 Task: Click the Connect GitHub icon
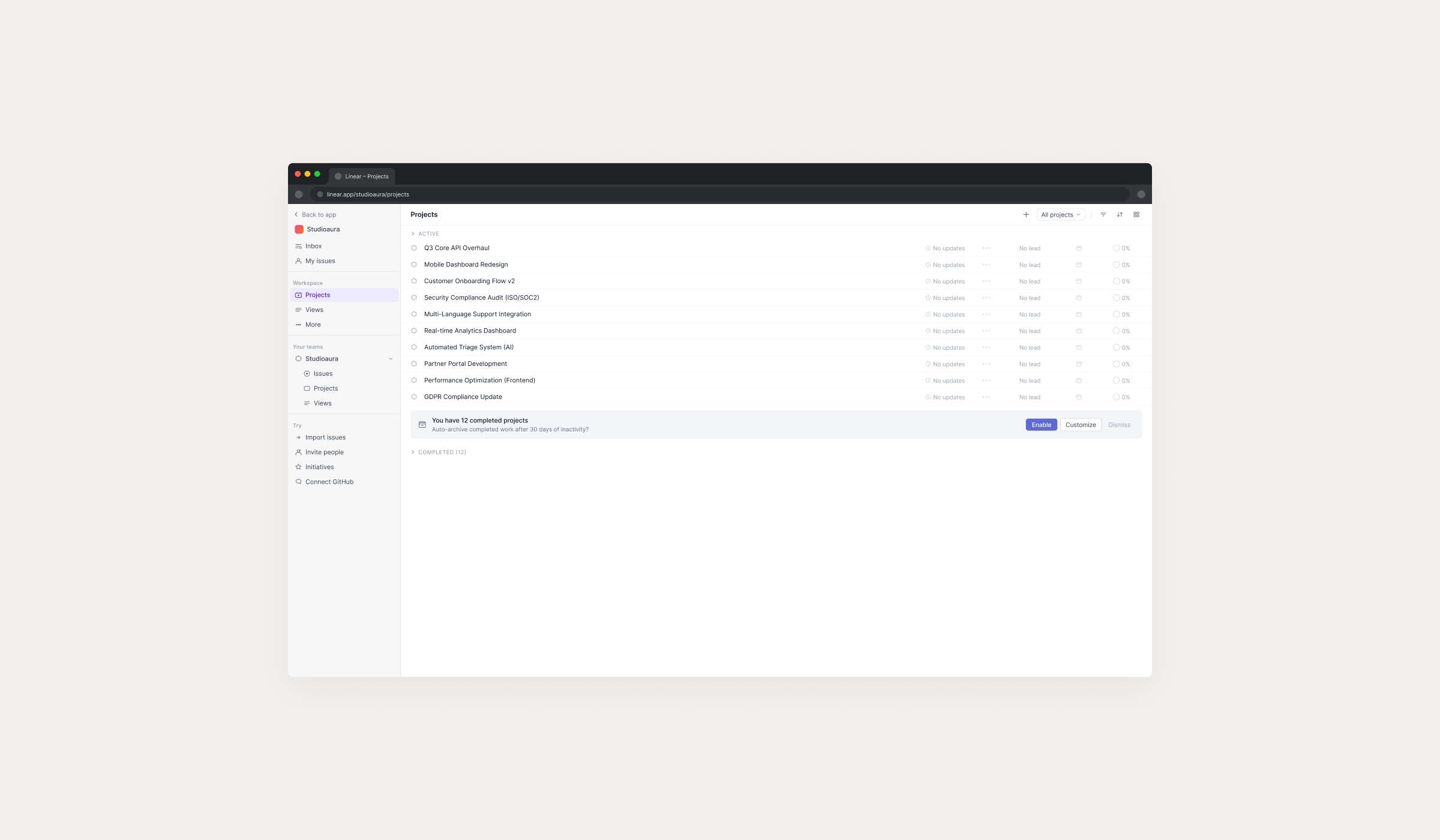pyautogui.click(x=298, y=482)
